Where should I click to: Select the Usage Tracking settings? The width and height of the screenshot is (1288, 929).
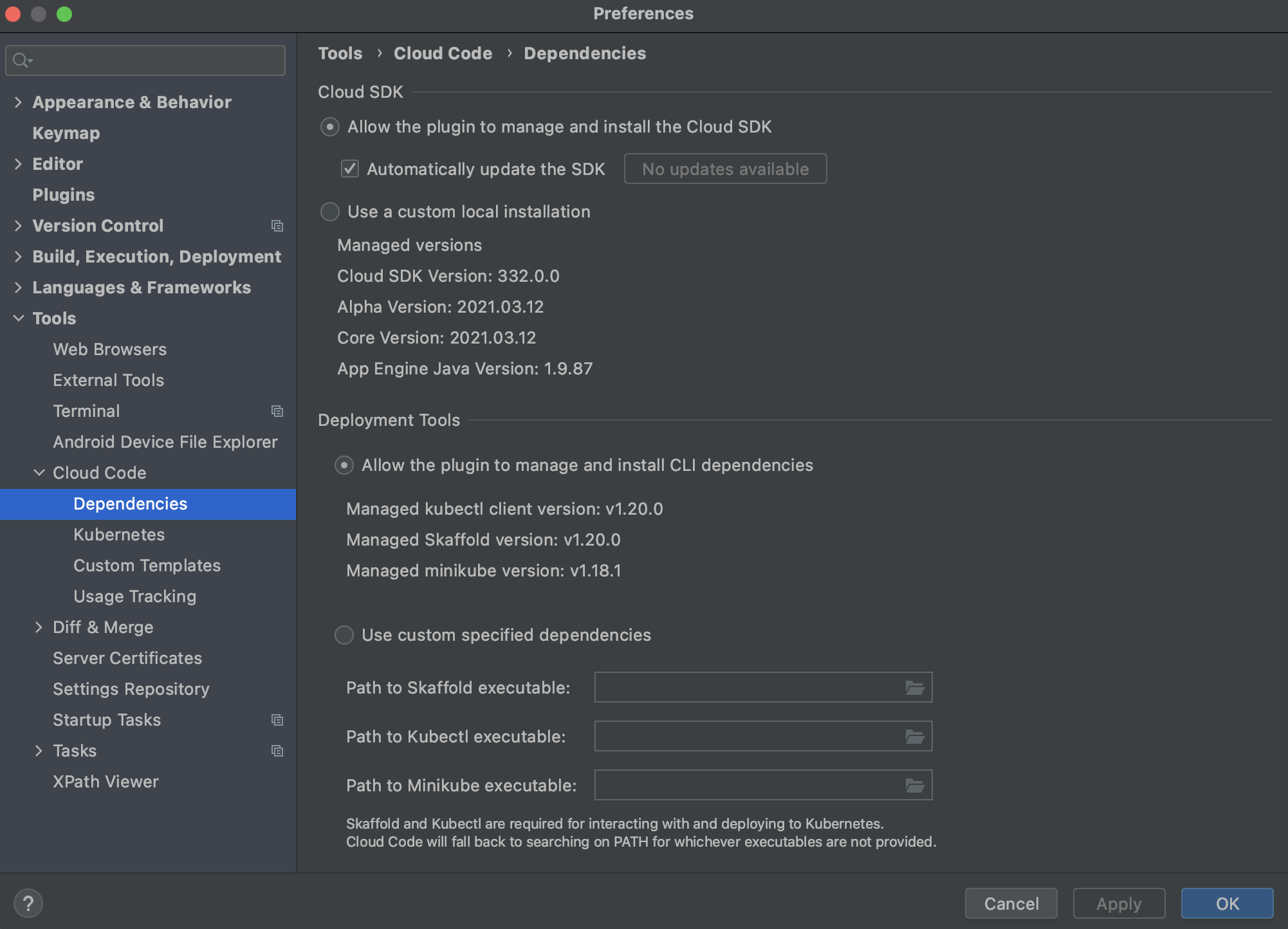pos(134,596)
